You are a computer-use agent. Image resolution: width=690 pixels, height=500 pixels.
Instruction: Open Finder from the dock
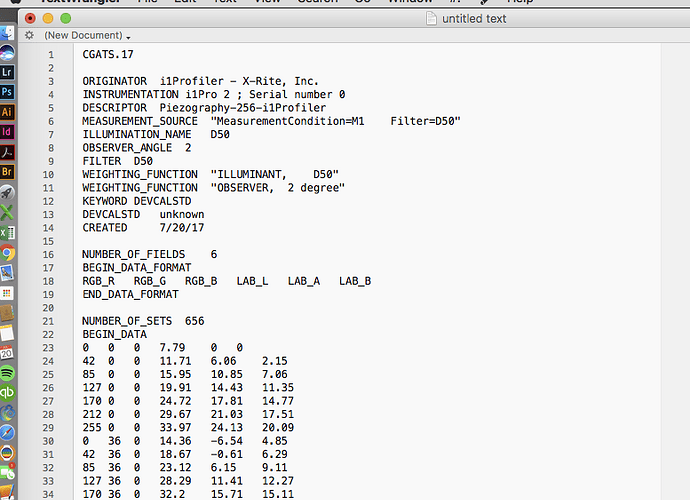coord(7,33)
